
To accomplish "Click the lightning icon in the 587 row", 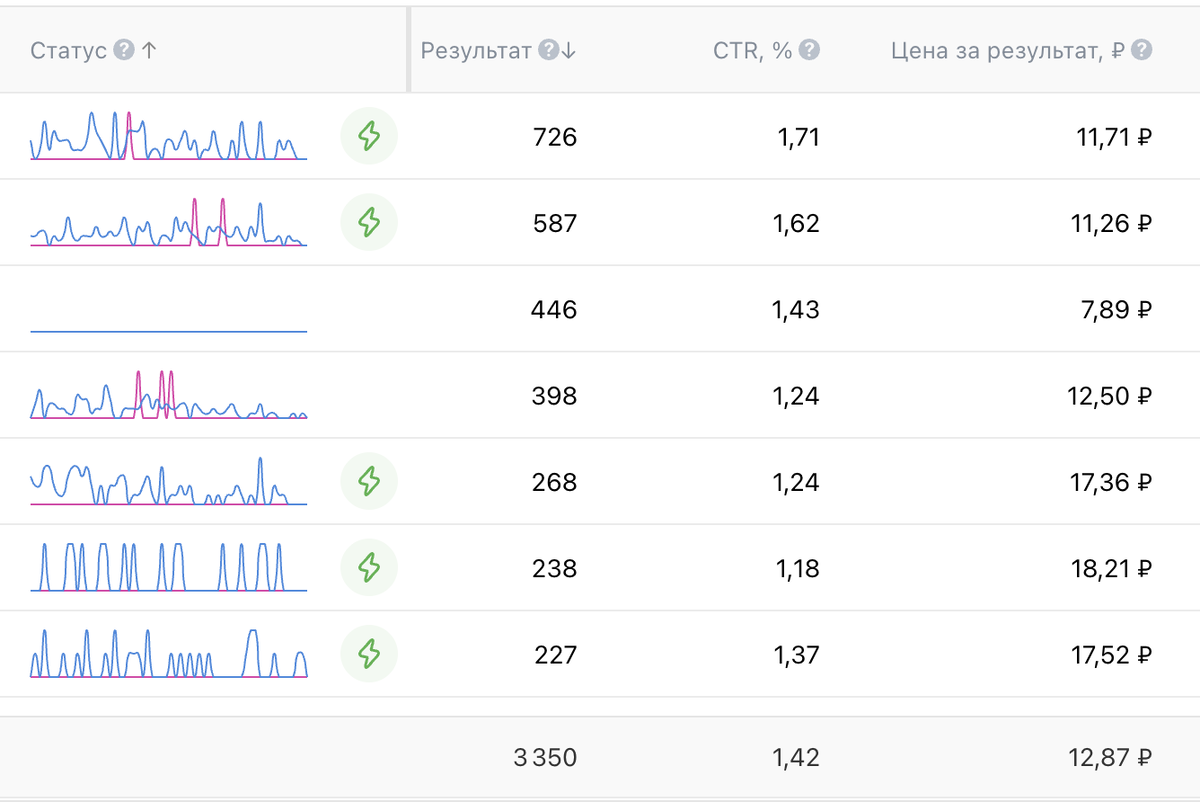I will point(369,222).
